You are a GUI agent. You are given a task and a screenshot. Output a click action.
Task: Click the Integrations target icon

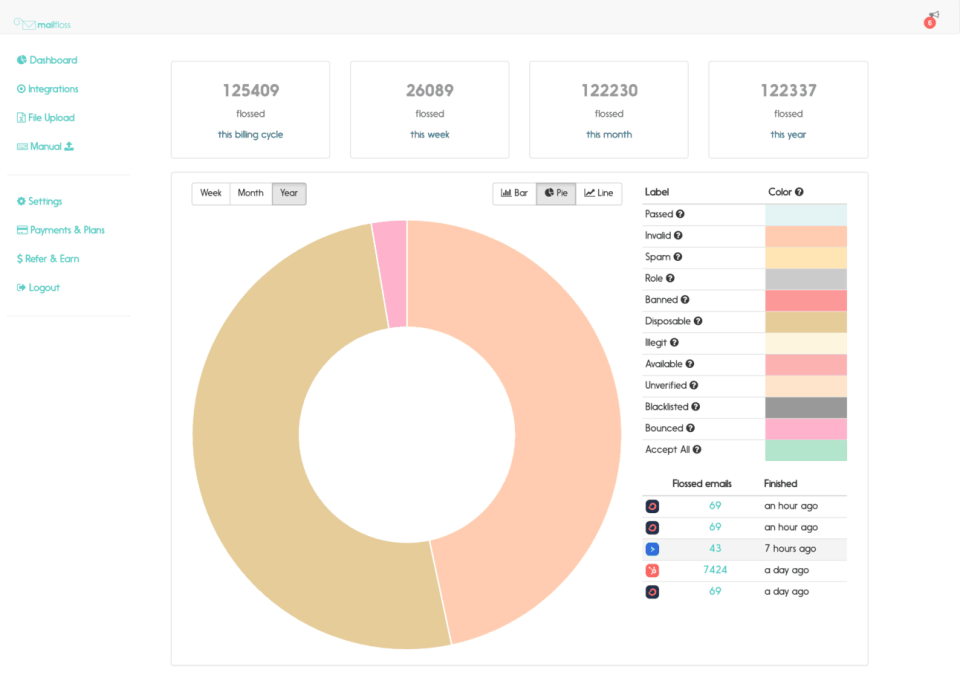20,89
